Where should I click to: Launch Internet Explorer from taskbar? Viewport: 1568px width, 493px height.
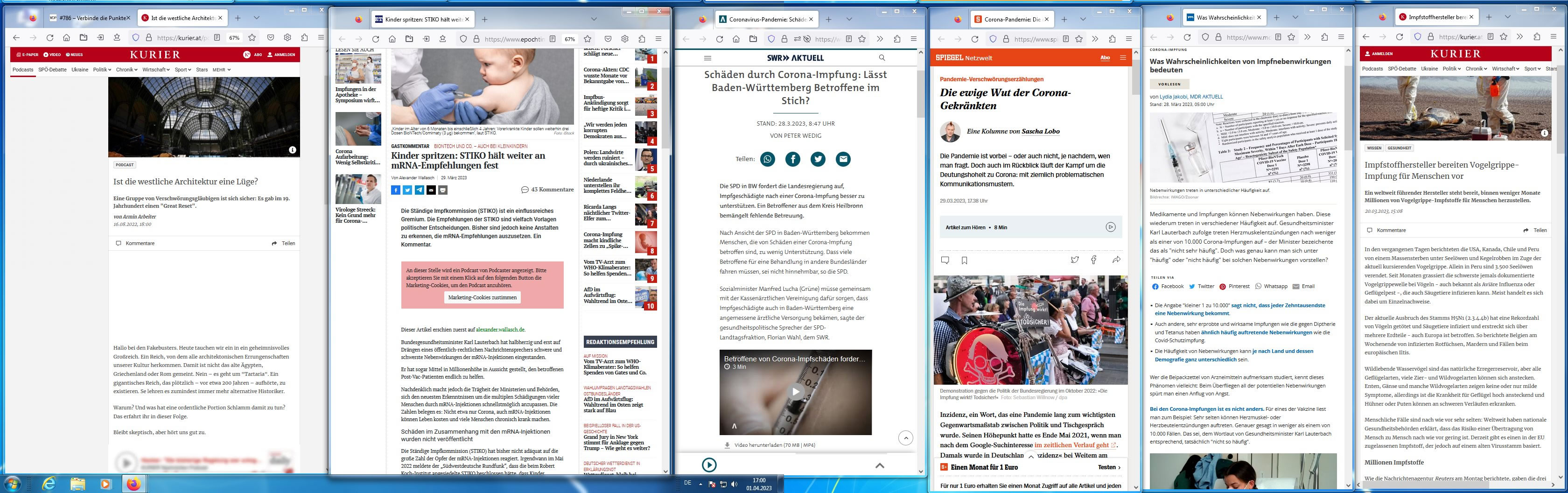click(x=49, y=484)
